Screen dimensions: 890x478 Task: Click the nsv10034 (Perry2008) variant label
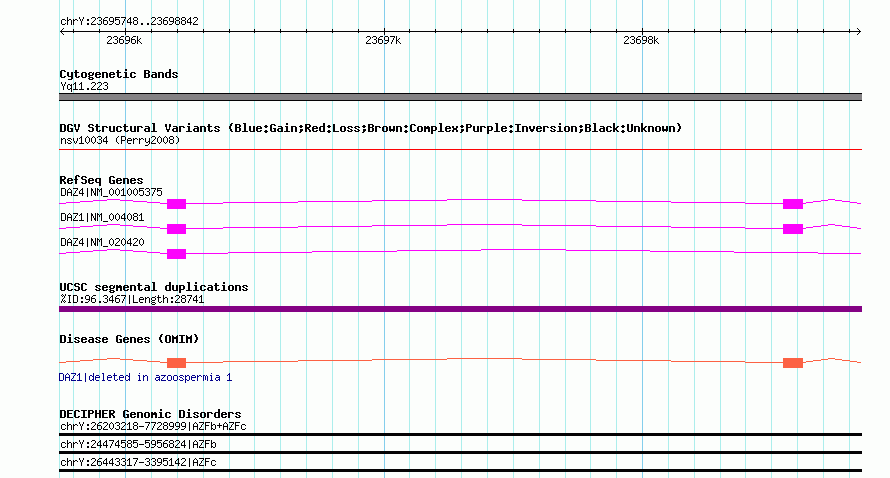120,140
